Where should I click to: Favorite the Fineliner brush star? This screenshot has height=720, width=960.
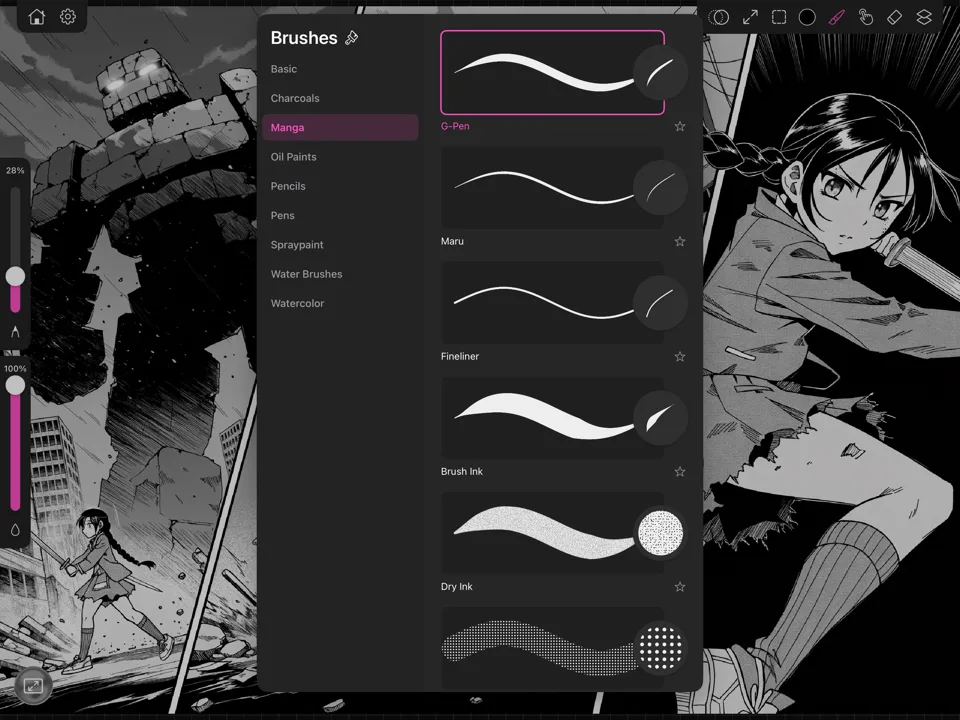(680, 356)
